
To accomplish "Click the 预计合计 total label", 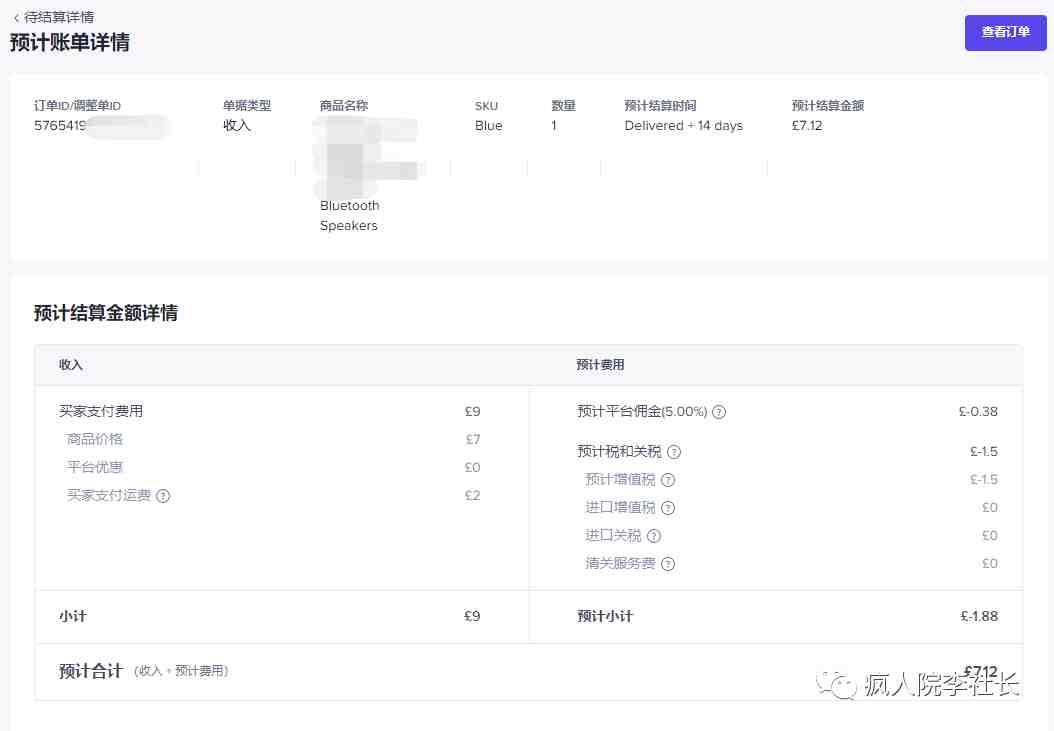I will [91, 671].
